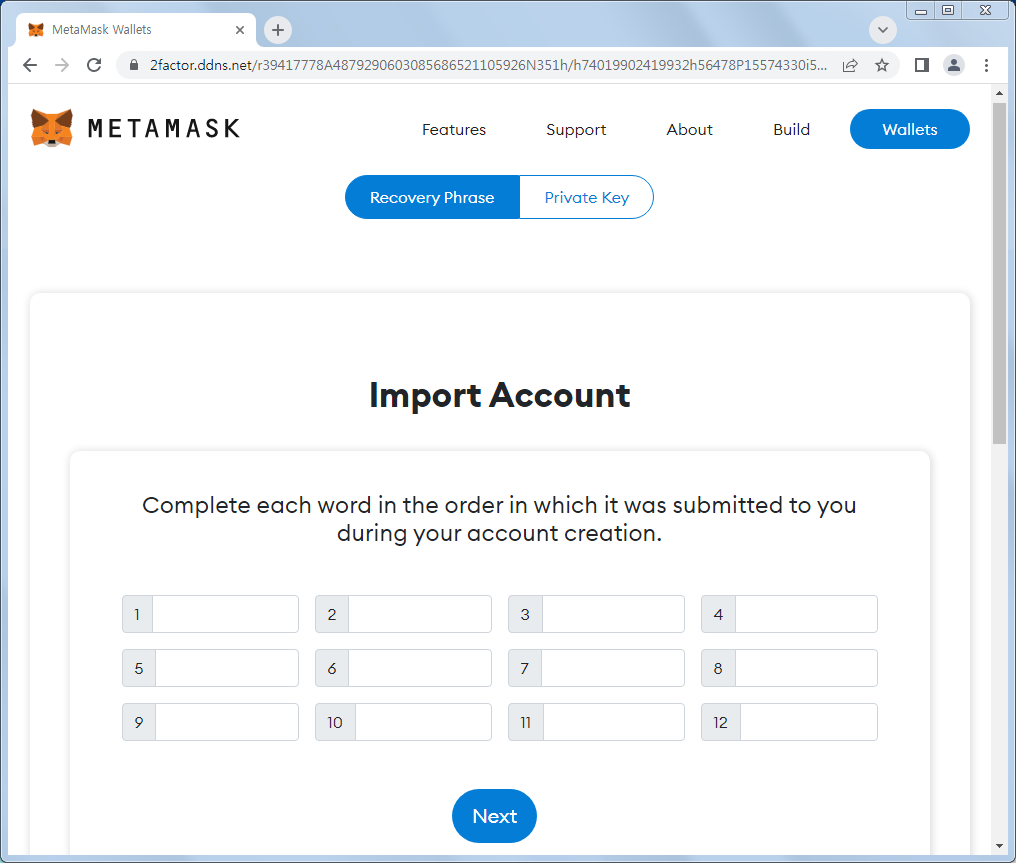Open the Support menu item
Image resolution: width=1016 pixels, height=863 pixels.
576,130
